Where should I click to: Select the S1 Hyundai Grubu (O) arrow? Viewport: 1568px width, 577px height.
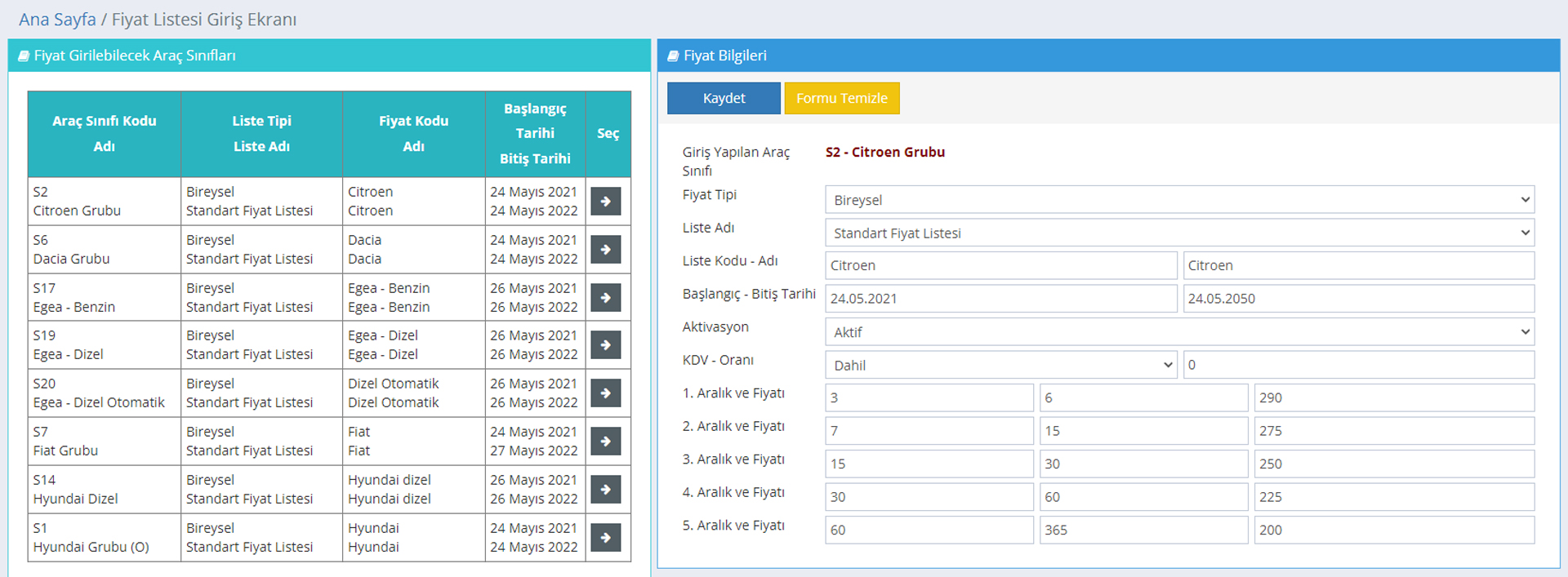[x=605, y=537]
